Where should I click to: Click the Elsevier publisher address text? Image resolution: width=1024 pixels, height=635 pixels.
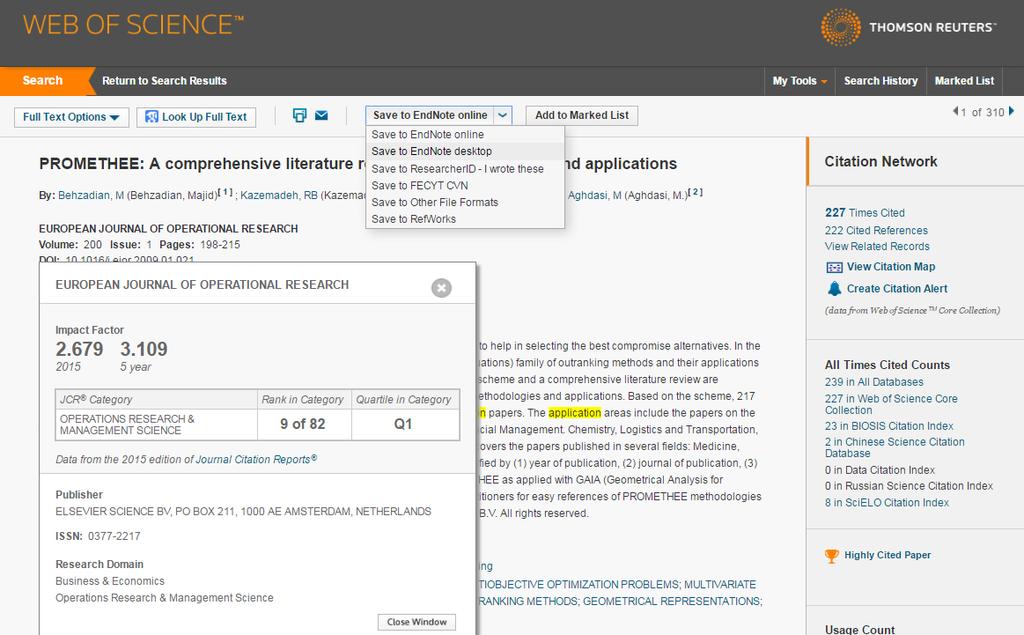[243, 512]
